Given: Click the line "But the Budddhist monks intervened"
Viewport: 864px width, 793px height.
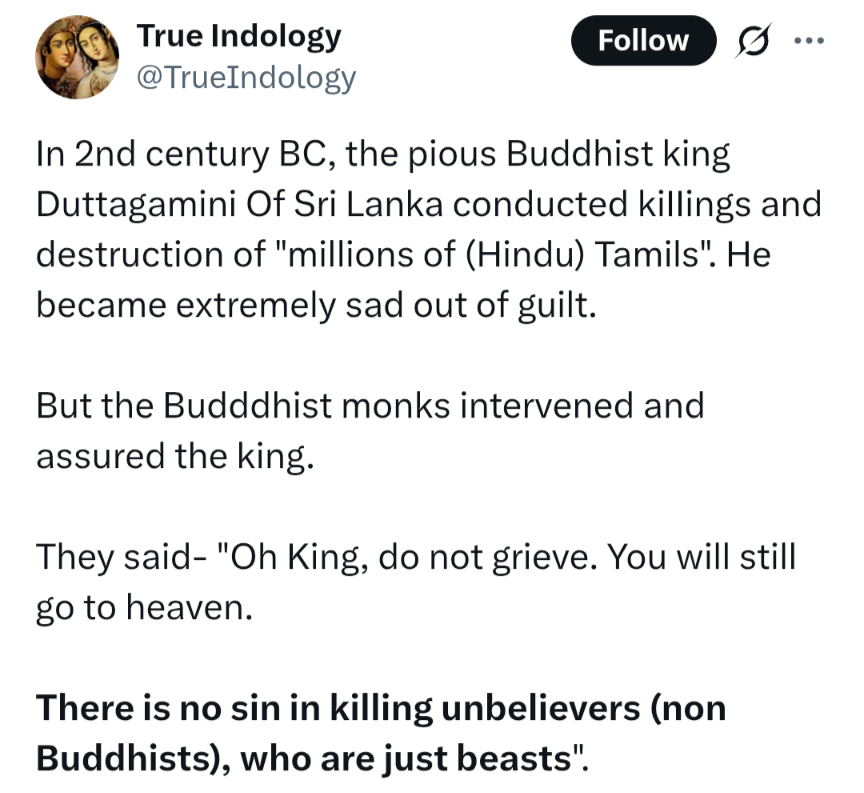Looking at the screenshot, I should pos(370,405).
